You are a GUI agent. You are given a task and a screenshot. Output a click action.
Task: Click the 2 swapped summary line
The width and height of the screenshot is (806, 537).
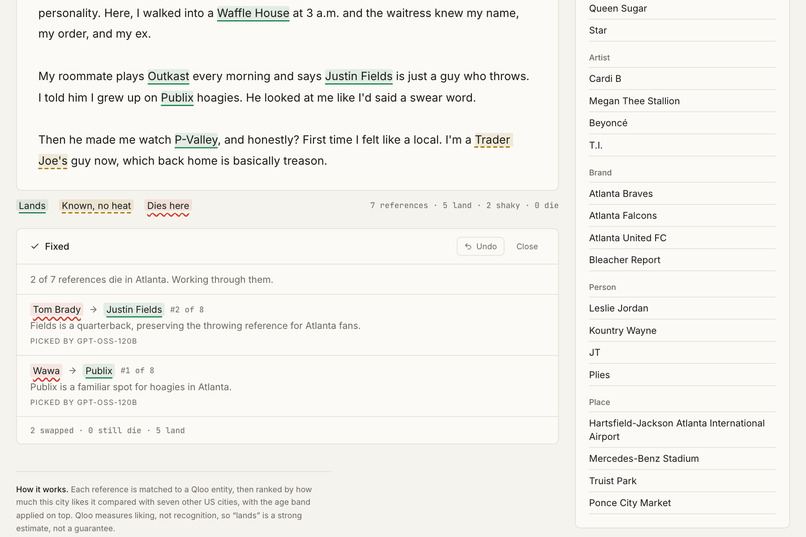(x=107, y=431)
